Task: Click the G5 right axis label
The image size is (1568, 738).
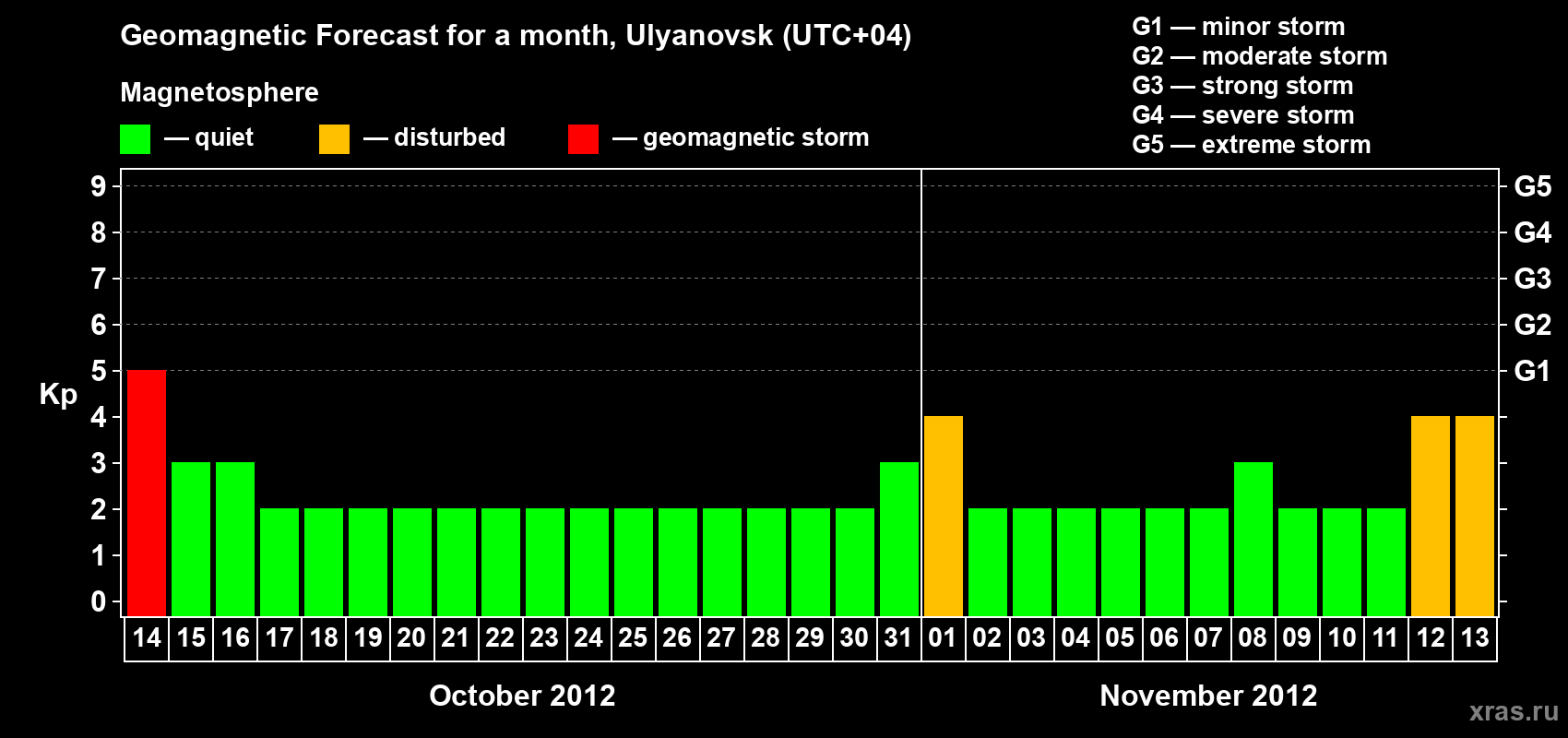Action: click(x=1533, y=186)
